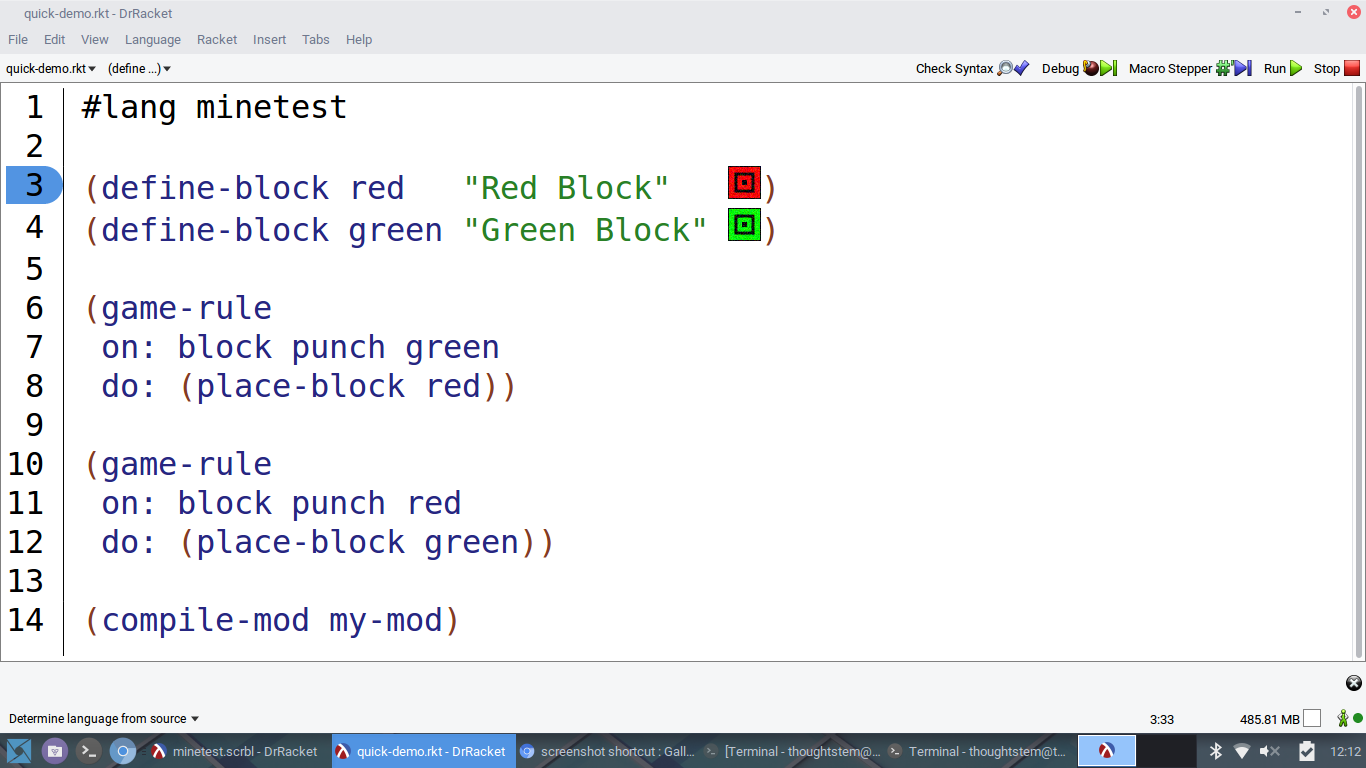This screenshot has width=1366, height=768.
Task: Open the Wi-Fi network tray icon
Action: (1242, 751)
